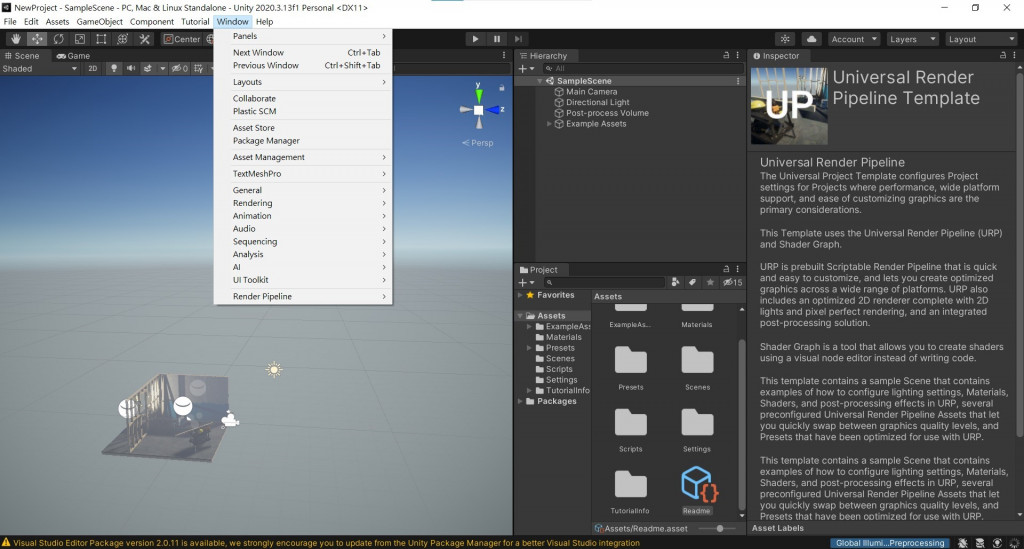Image resolution: width=1024 pixels, height=549 pixels.
Task: Click the Scene orientation gizmo
Action: (x=479, y=110)
